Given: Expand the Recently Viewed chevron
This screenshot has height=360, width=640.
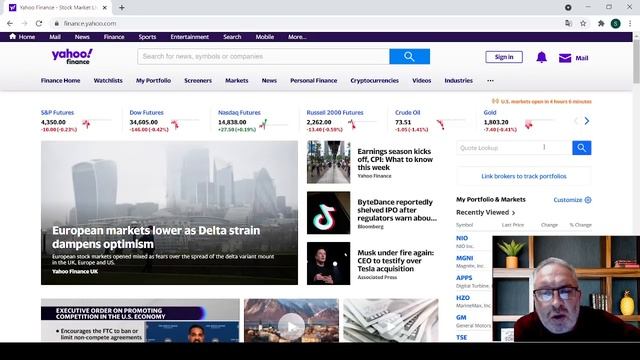Looking at the screenshot, I should 513,213.
